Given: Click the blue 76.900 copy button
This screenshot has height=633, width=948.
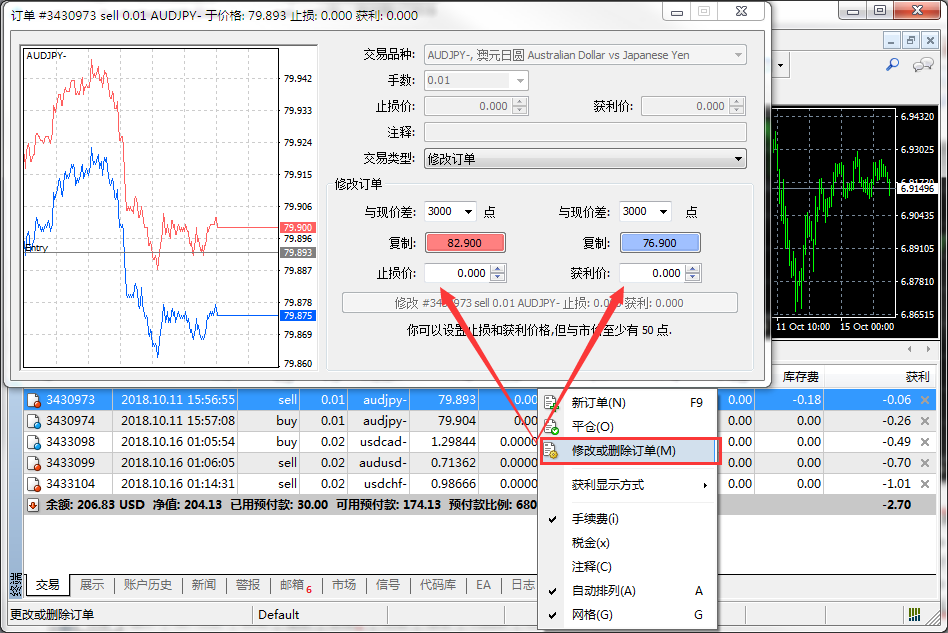Looking at the screenshot, I should tap(660, 243).
